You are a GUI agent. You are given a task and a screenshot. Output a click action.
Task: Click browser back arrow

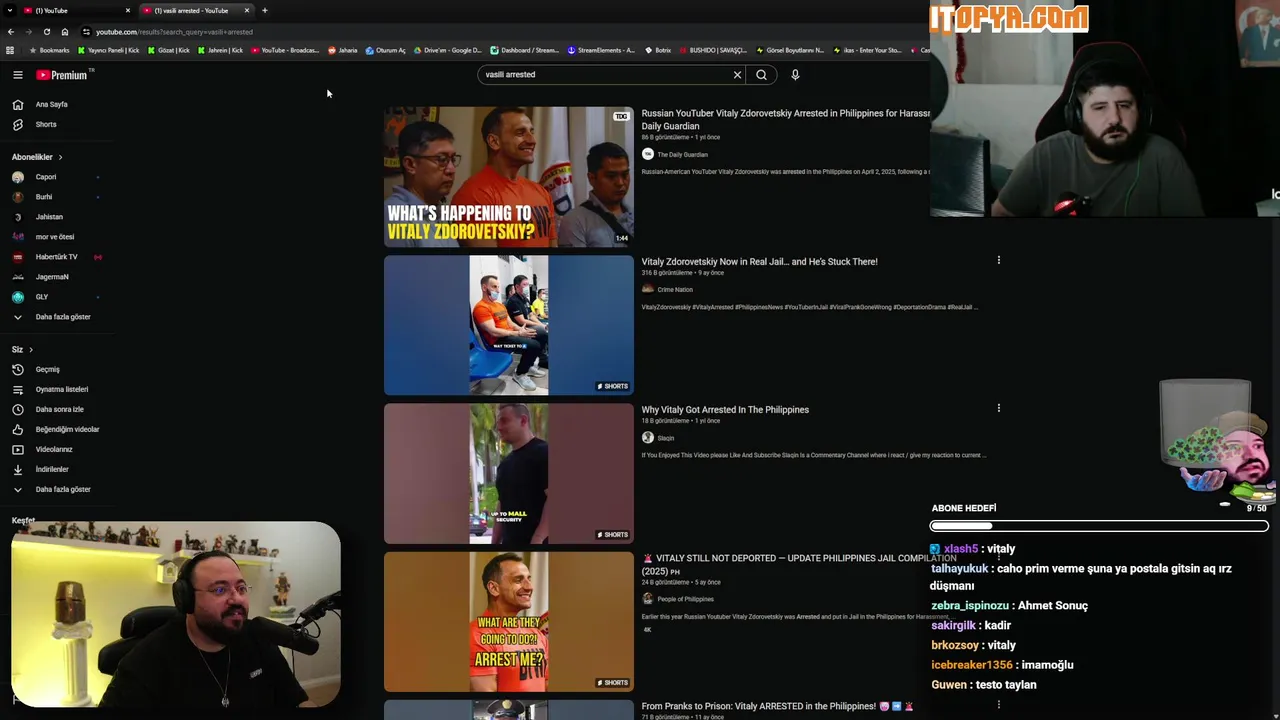coord(11,32)
